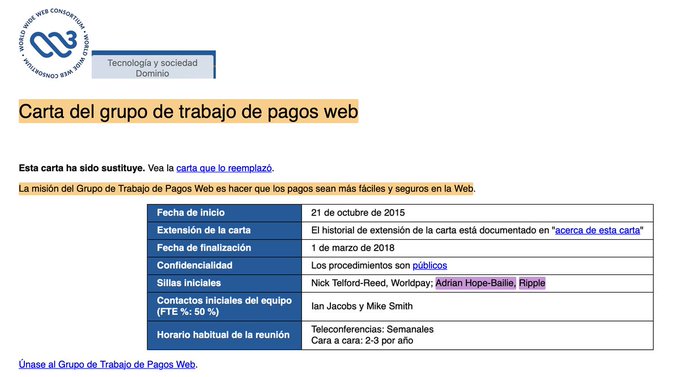The height and width of the screenshot is (377, 680).
Task: Click the value '1 de marzo de 2018'
Action: [x=353, y=248]
